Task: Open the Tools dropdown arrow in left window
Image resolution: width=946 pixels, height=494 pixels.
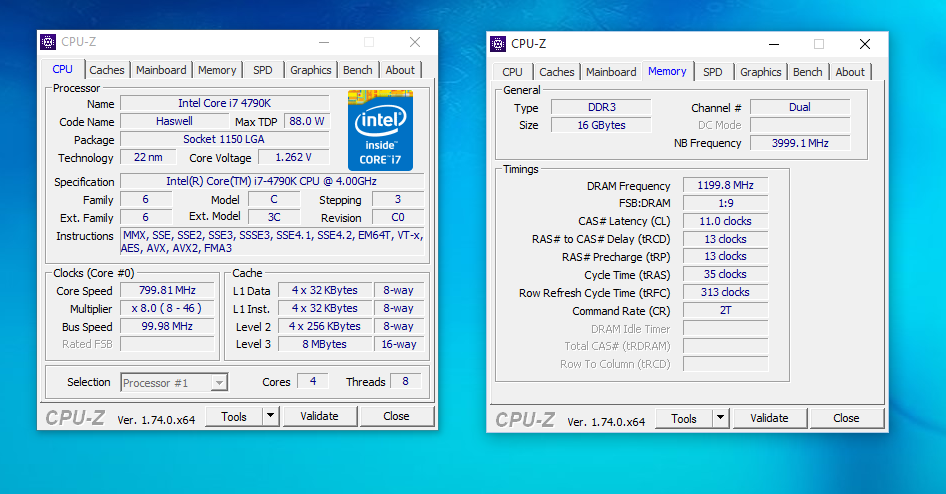Action: [x=270, y=416]
